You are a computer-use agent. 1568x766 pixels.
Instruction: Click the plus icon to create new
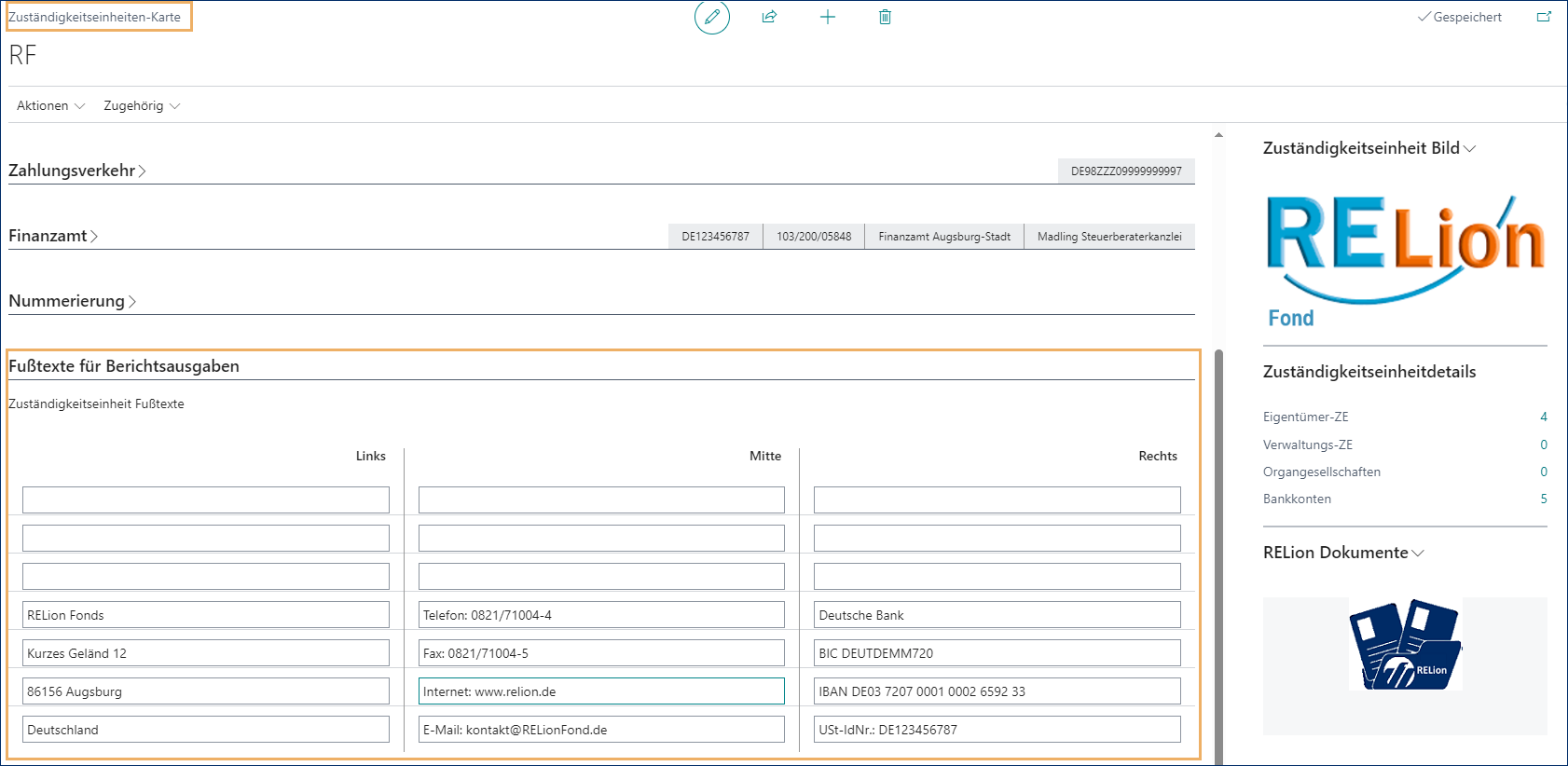pyautogui.click(x=827, y=17)
